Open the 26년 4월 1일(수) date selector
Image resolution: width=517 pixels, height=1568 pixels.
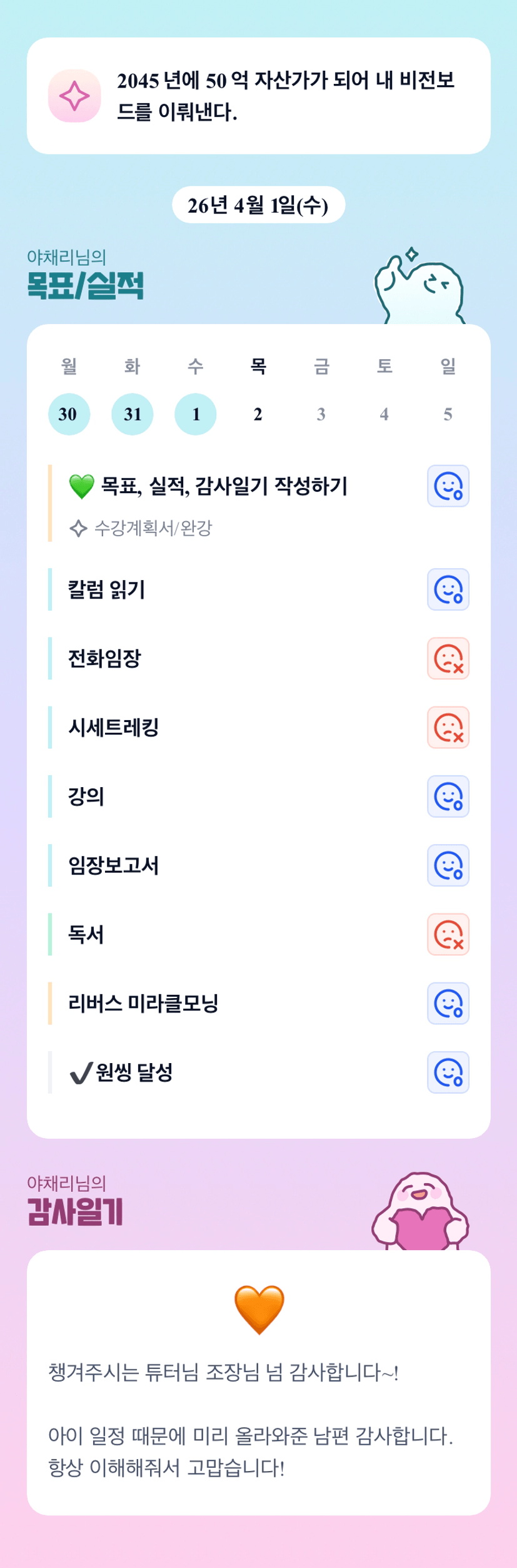point(258,205)
